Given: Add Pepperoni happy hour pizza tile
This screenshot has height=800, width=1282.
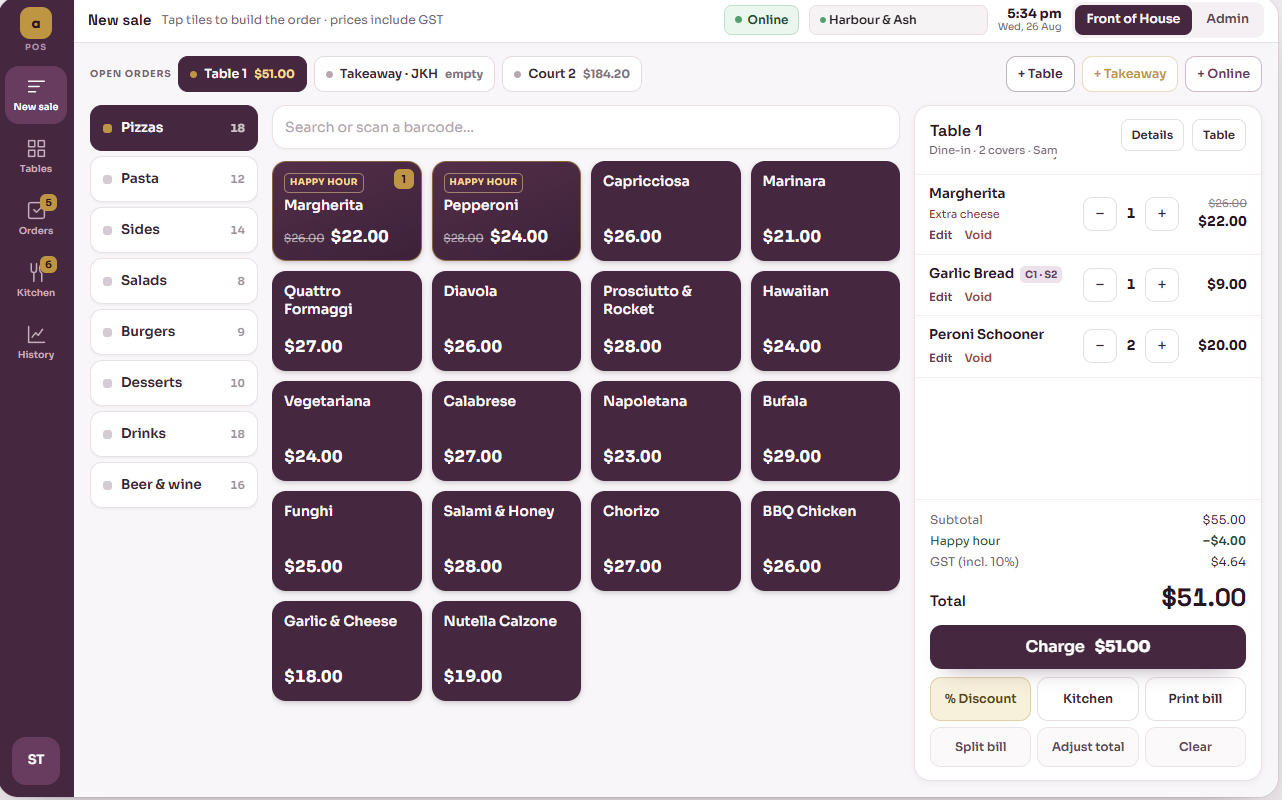Looking at the screenshot, I should pos(506,211).
